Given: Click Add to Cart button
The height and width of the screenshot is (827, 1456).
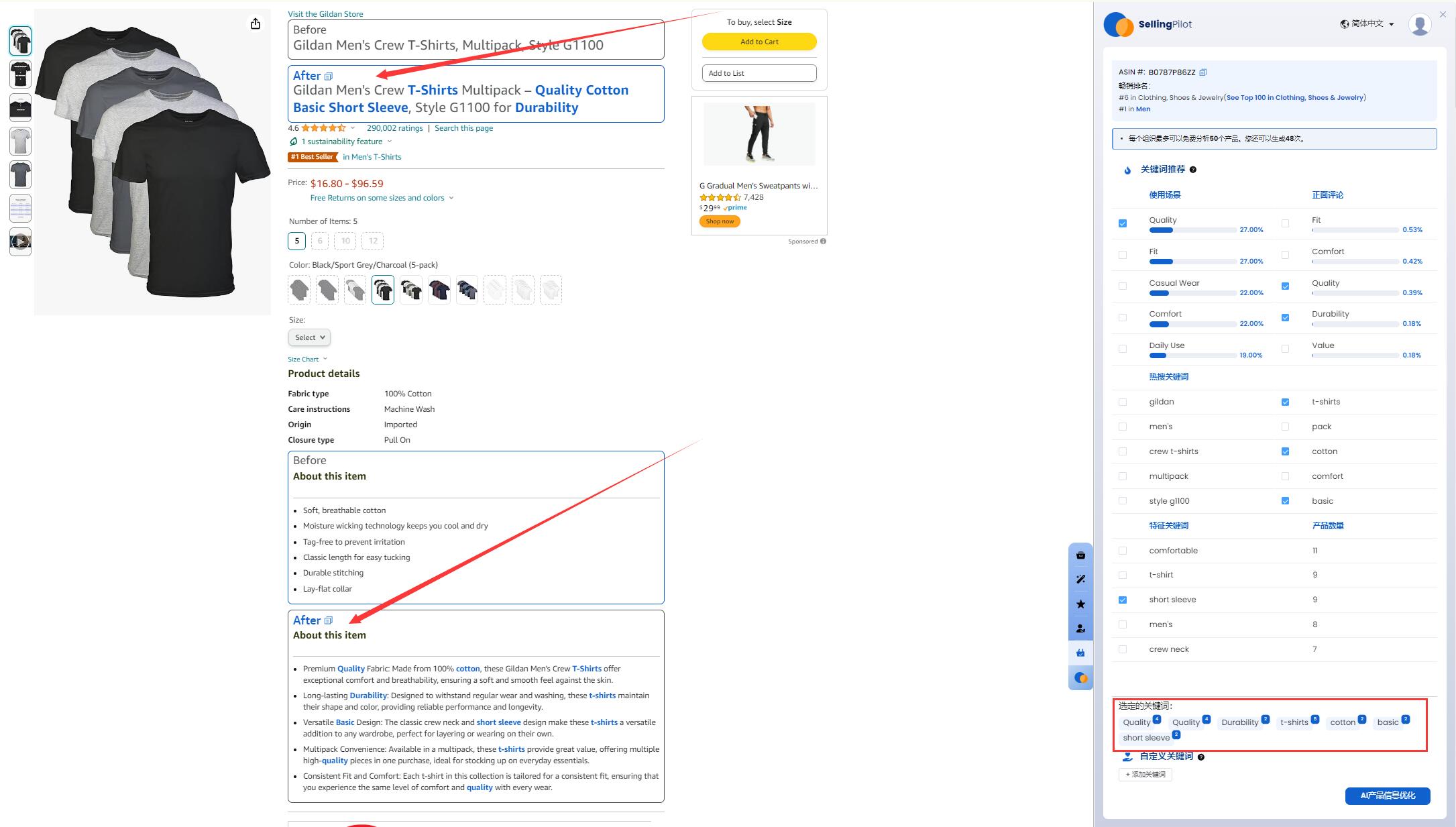Looking at the screenshot, I should pyautogui.click(x=759, y=42).
